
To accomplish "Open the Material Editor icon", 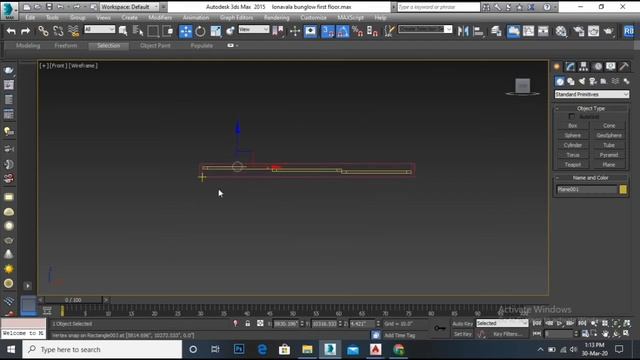I will [561, 31].
